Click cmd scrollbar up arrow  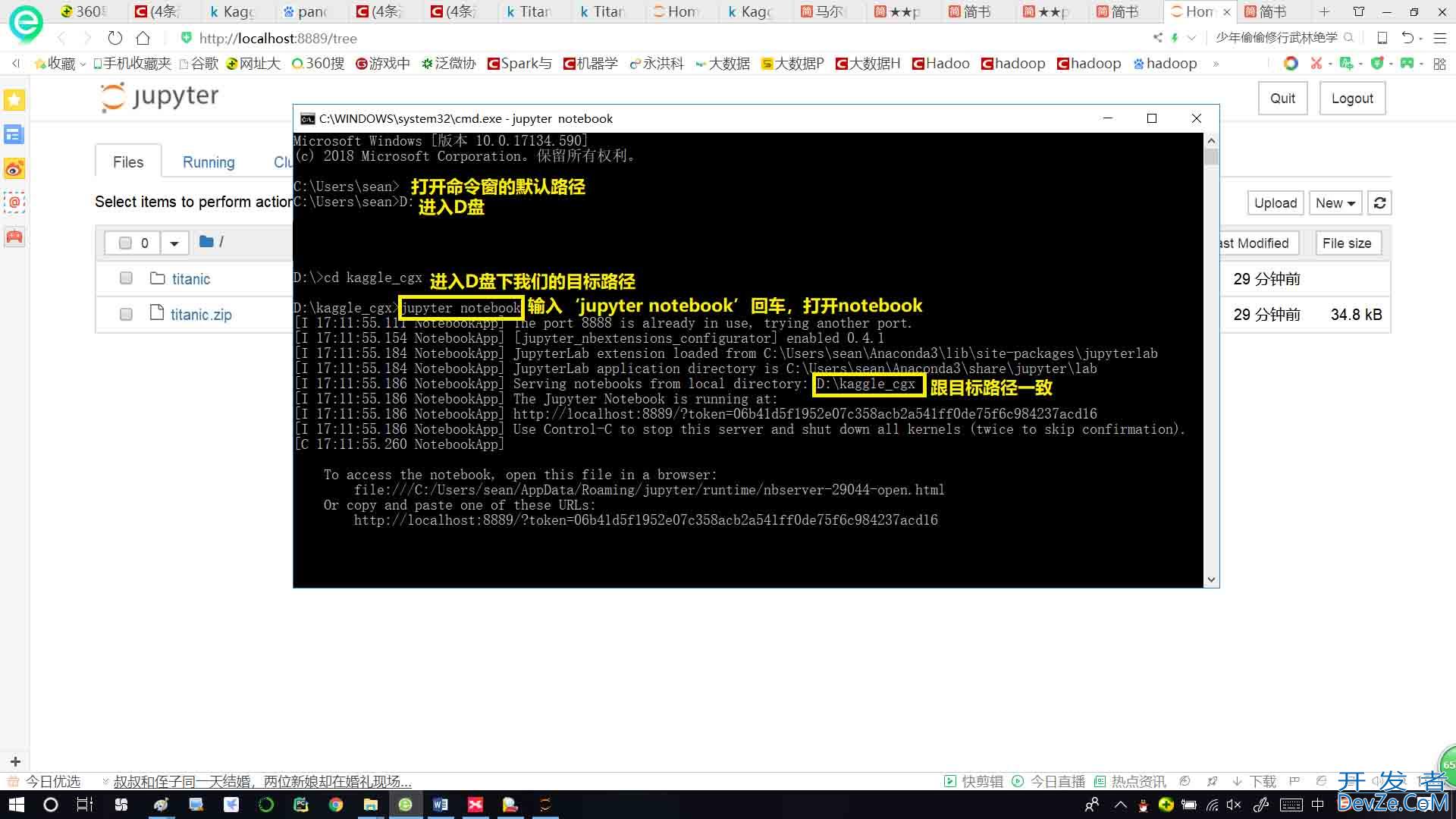tap(1211, 141)
